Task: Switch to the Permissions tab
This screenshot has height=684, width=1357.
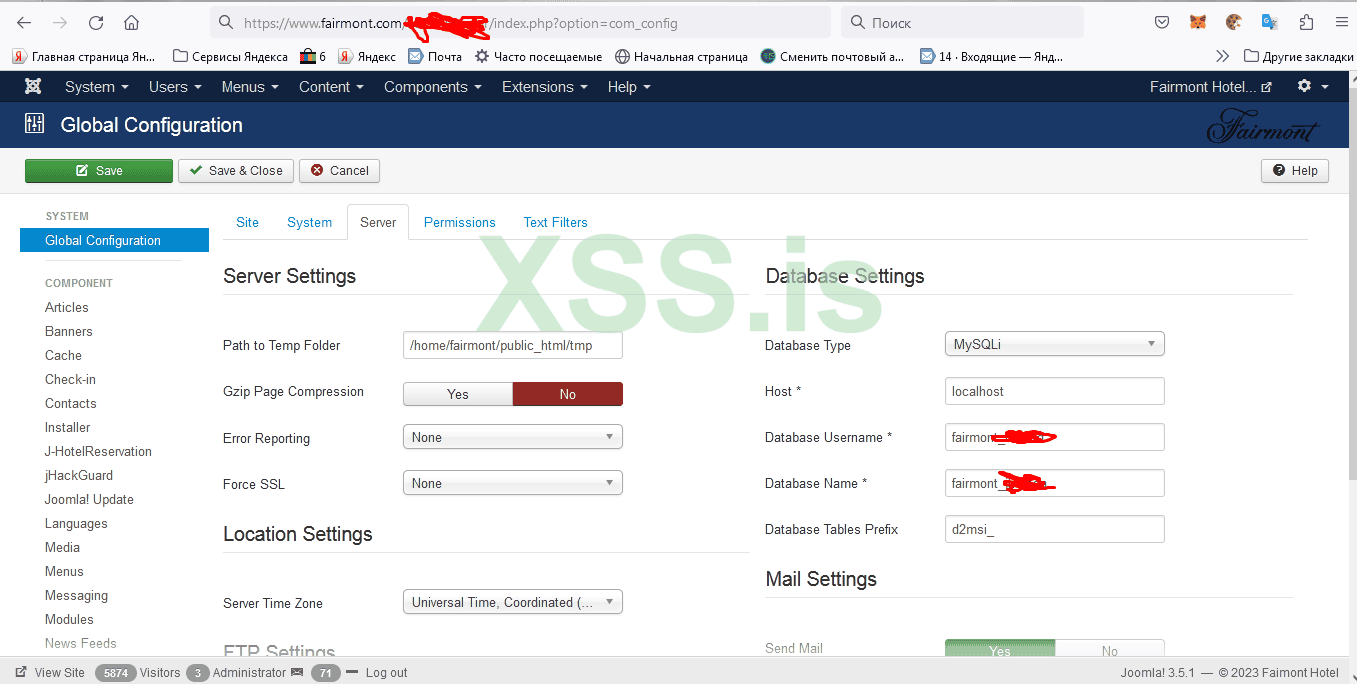Action: [459, 222]
